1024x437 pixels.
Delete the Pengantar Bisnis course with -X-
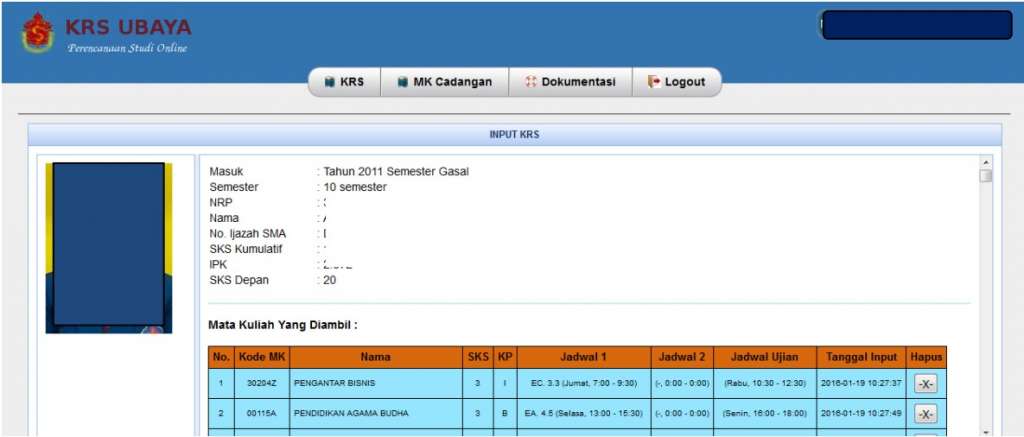tap(925, 383)
